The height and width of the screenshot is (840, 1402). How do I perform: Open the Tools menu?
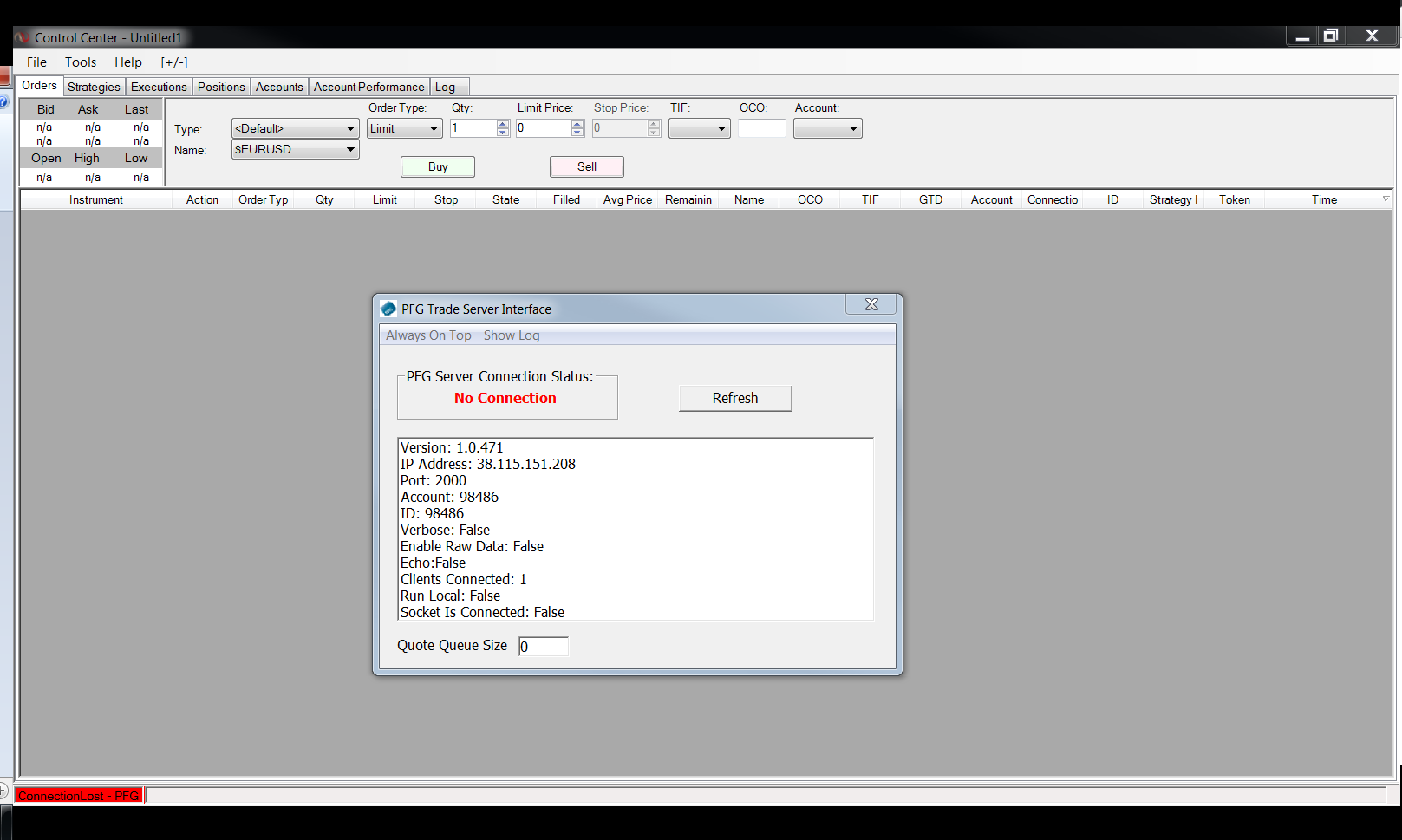point(81,62)
